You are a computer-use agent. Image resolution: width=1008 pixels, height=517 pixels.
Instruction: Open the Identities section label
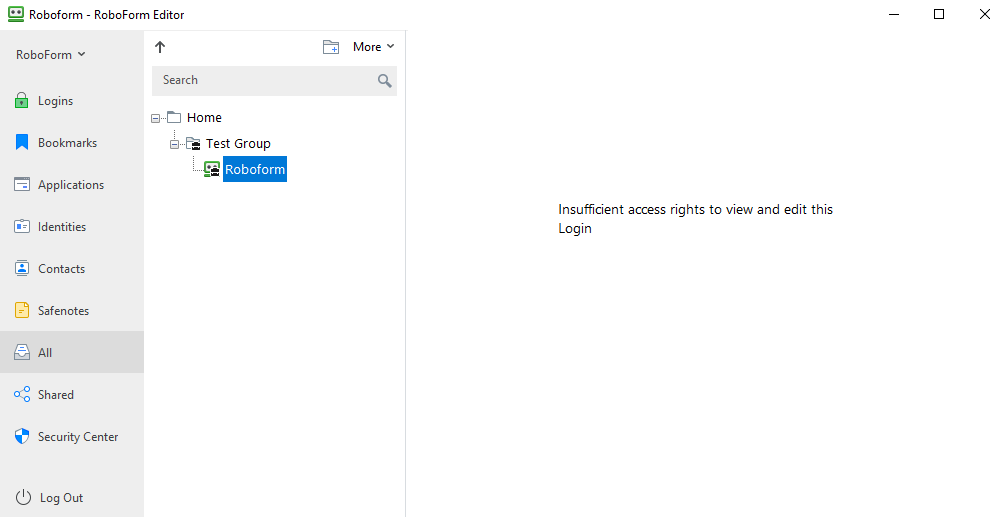pyautogui.click(x=62, y=226)
